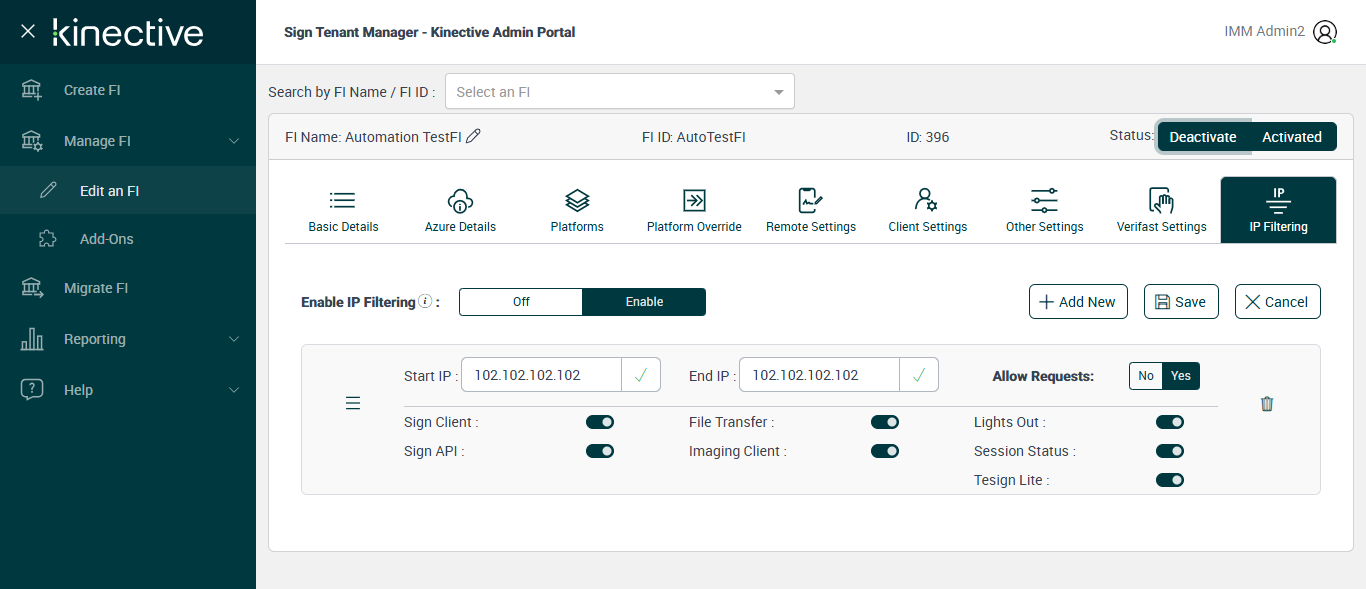
Task: Set IP Filtering to Off
Action: 521,302
